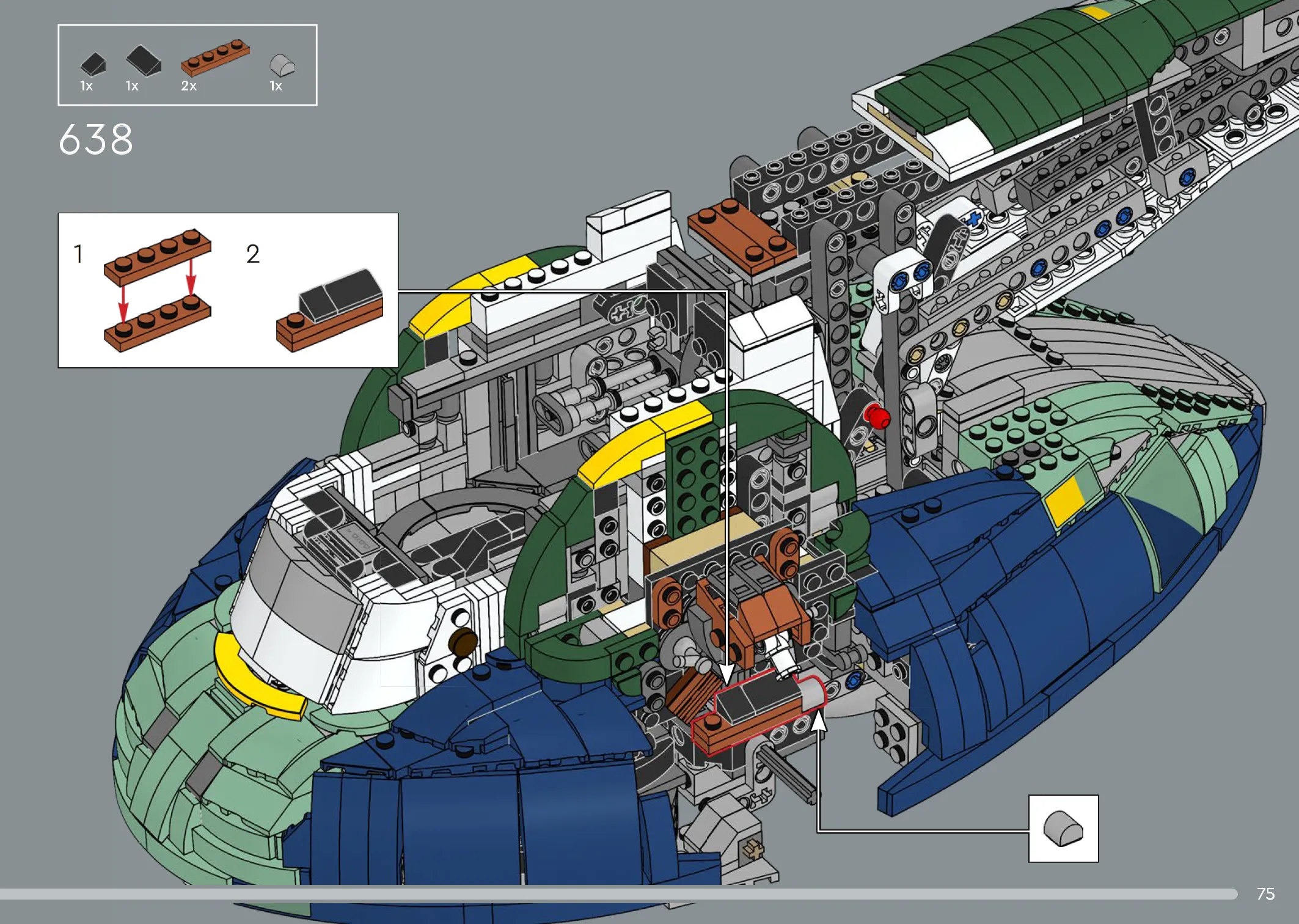Screen dimensions: 1299x924
Task: Click the gray curved slope piece in the parts list
Action: click(x=282, y=65)
